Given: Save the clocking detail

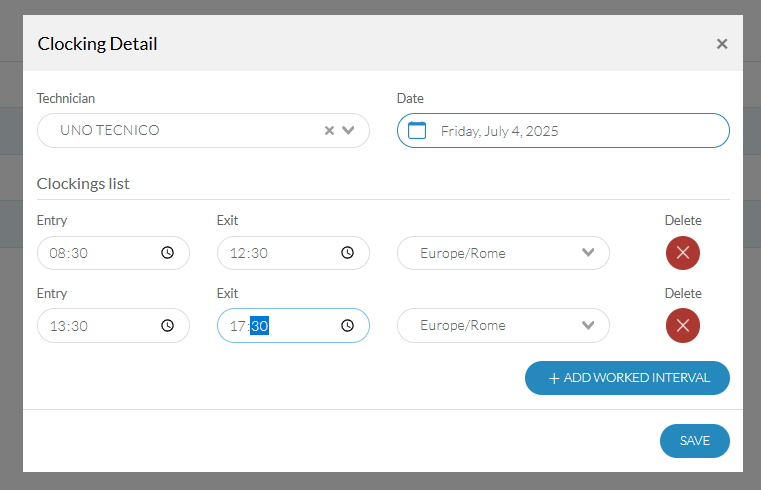Looking at the screenshot, I should point(695,441).
